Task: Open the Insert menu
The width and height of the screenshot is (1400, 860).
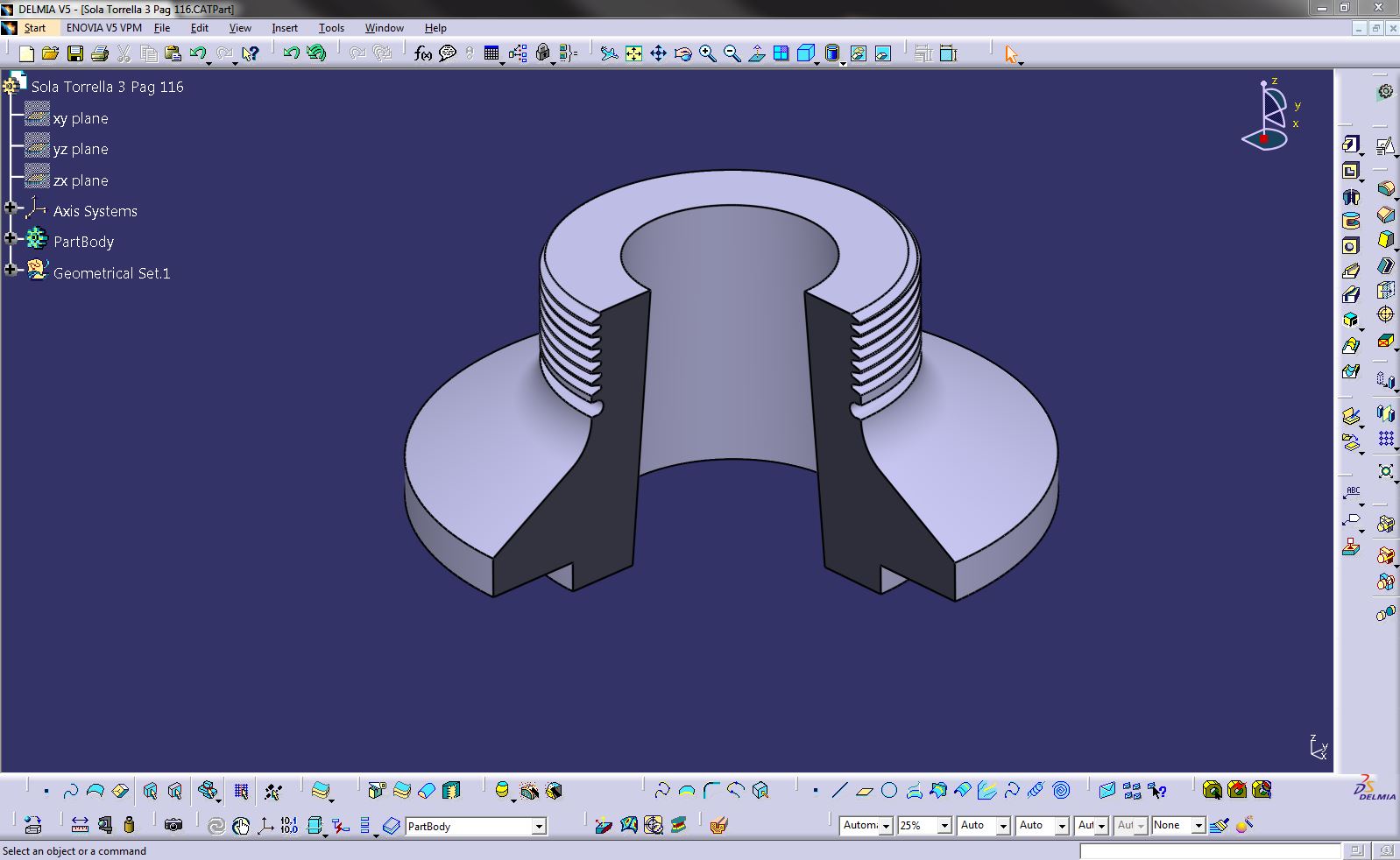Action: tap(285, 28)
